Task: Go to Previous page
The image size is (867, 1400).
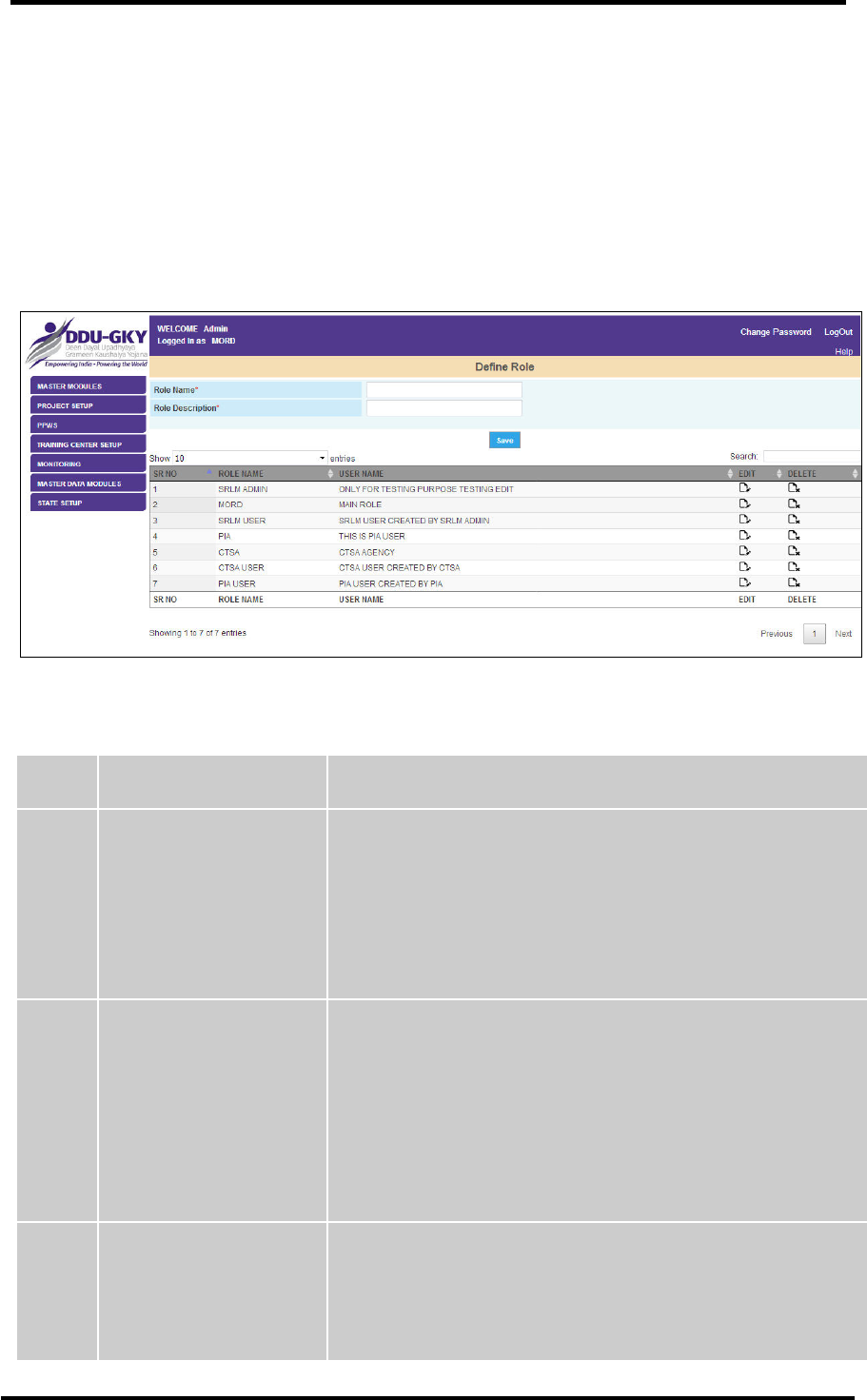Action: [777, 634]
